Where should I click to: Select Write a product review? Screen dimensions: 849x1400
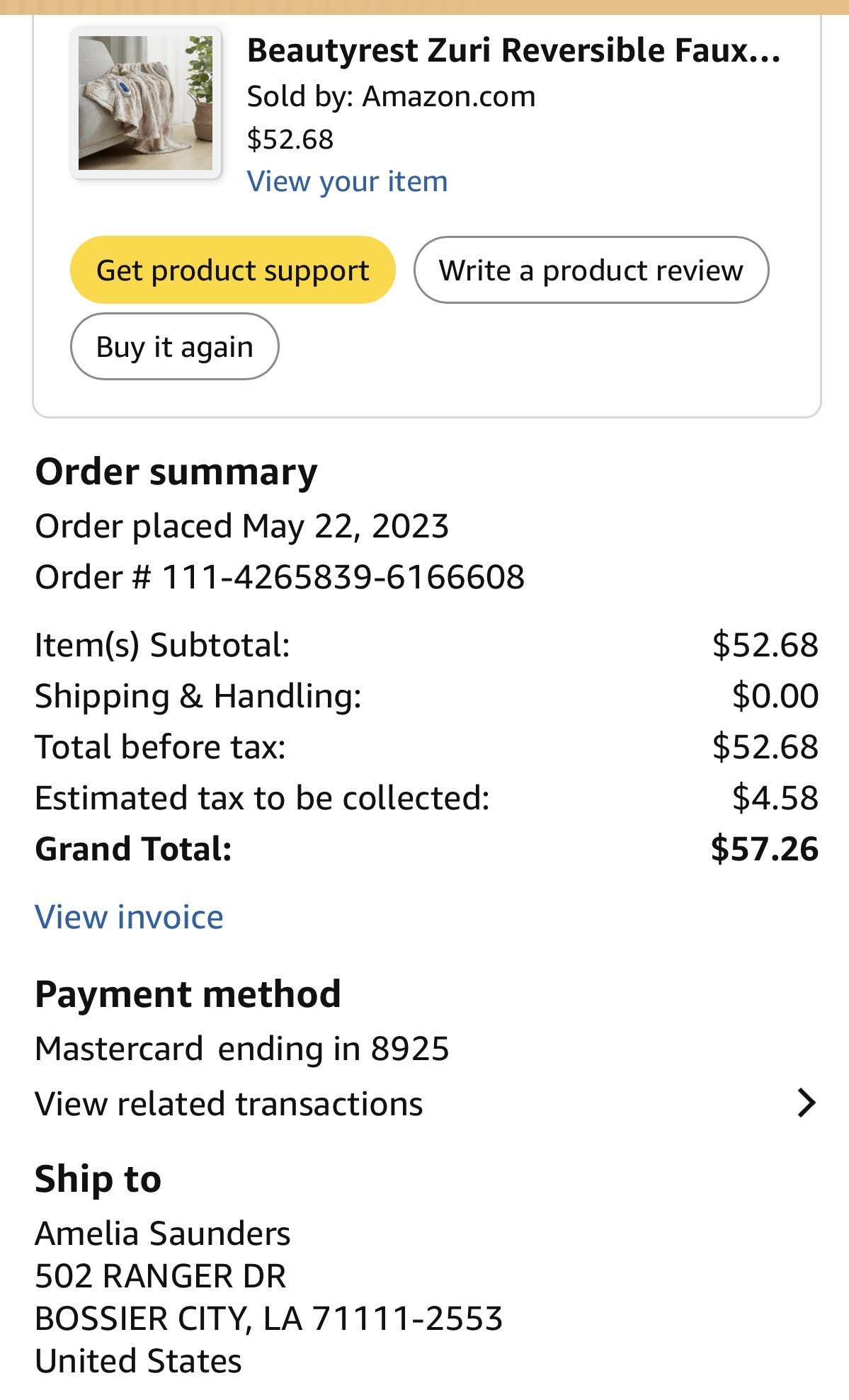point(591,270)
